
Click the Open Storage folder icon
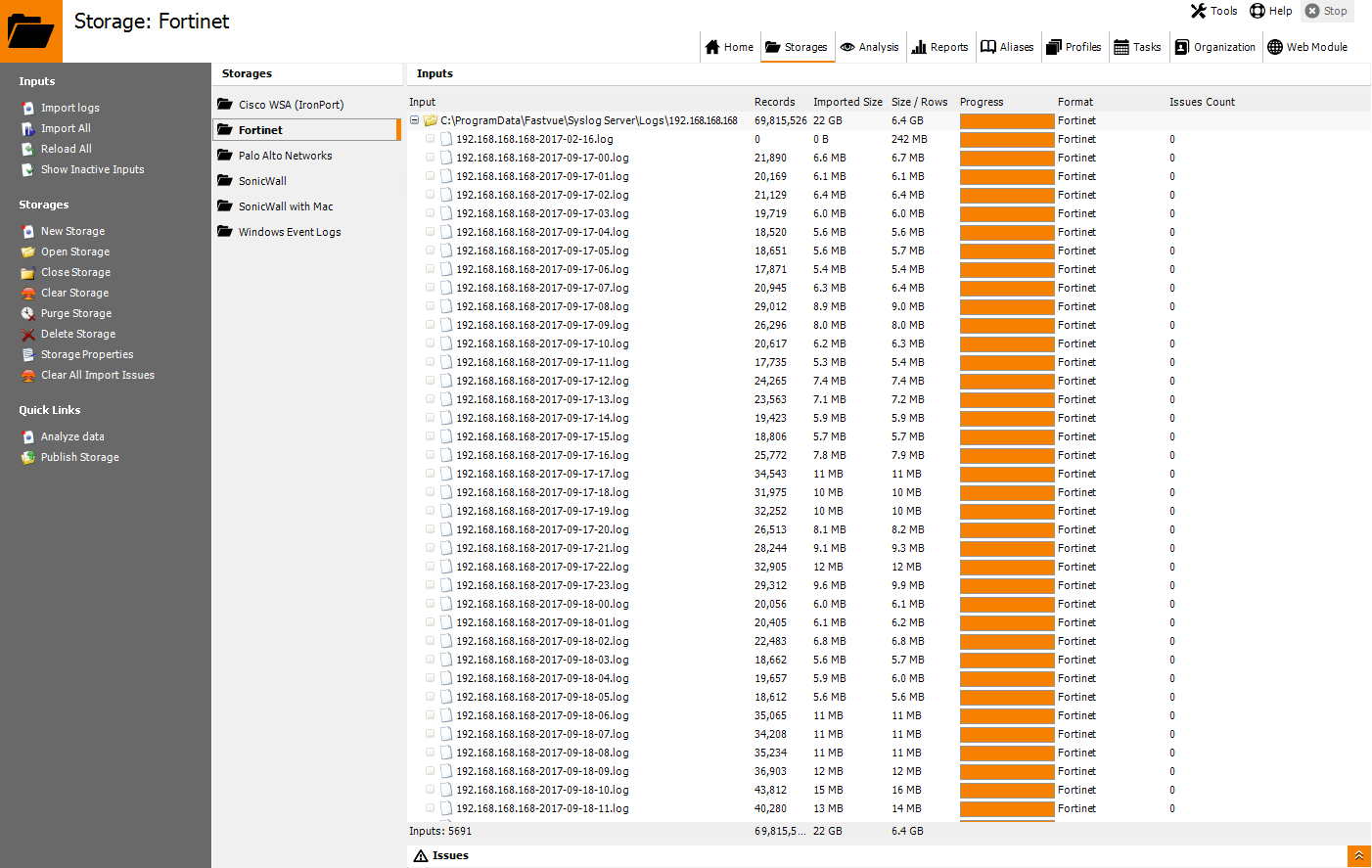[28, 251]
